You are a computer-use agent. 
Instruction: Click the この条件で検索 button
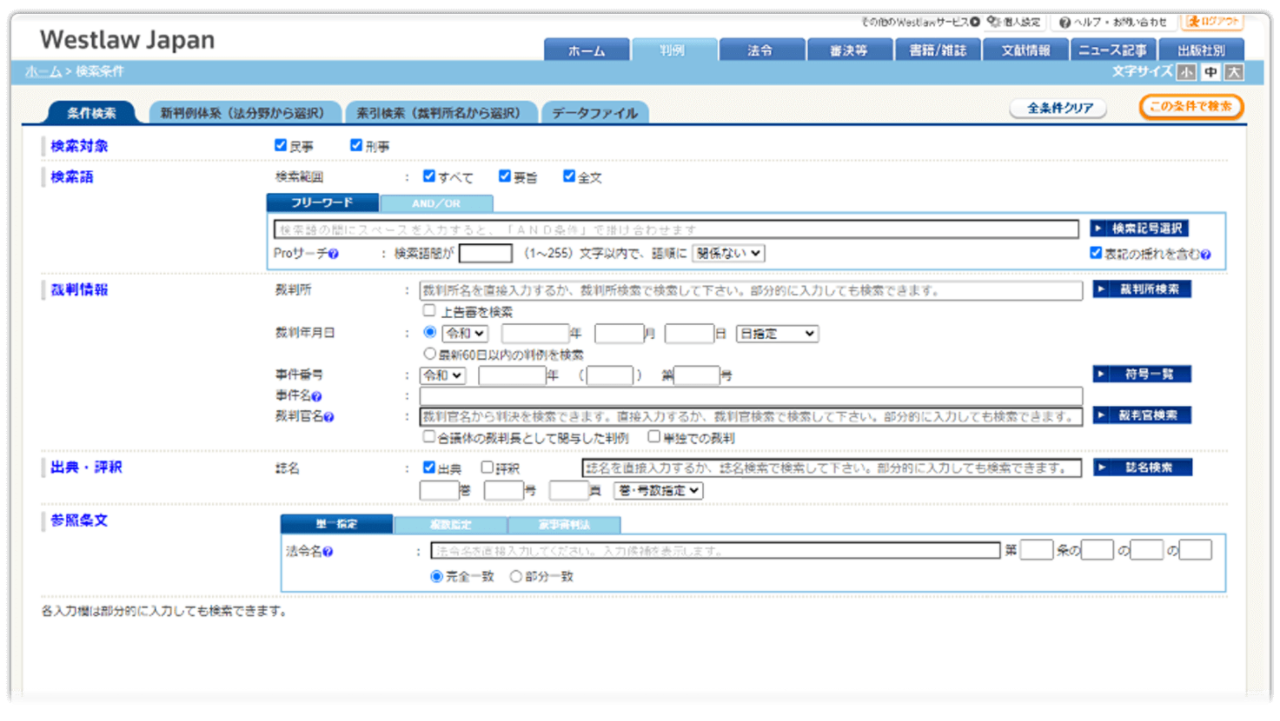click(1191, 107)
